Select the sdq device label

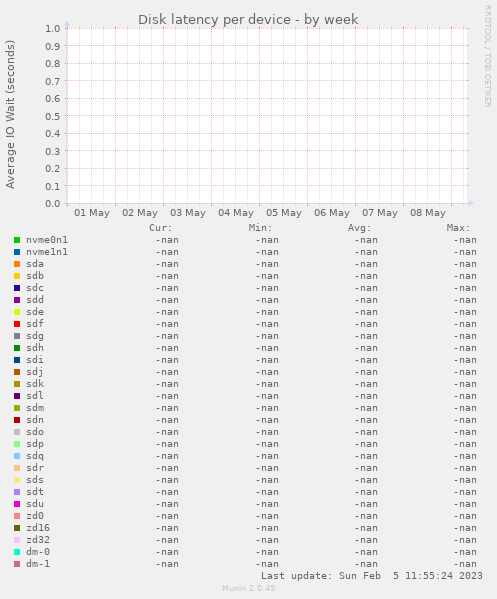[35, 456]
